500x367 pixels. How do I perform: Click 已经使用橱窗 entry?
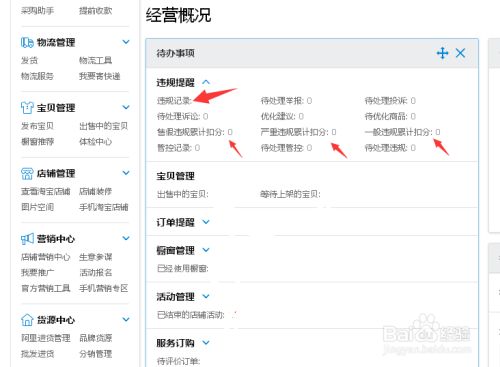point(183,268)
